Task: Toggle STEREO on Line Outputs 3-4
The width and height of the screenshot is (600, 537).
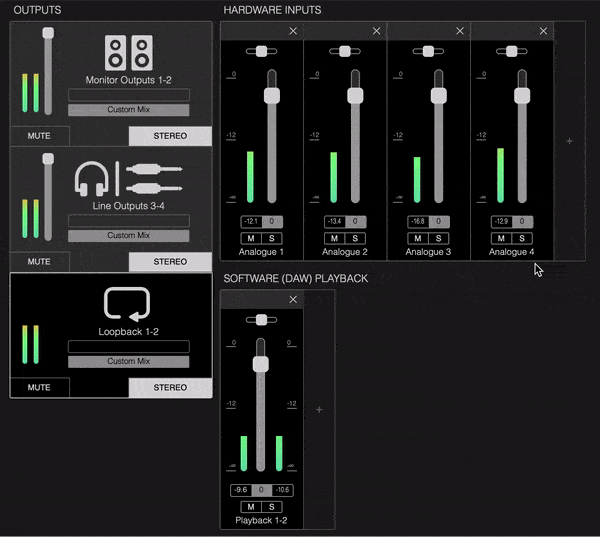Action: 170,262
